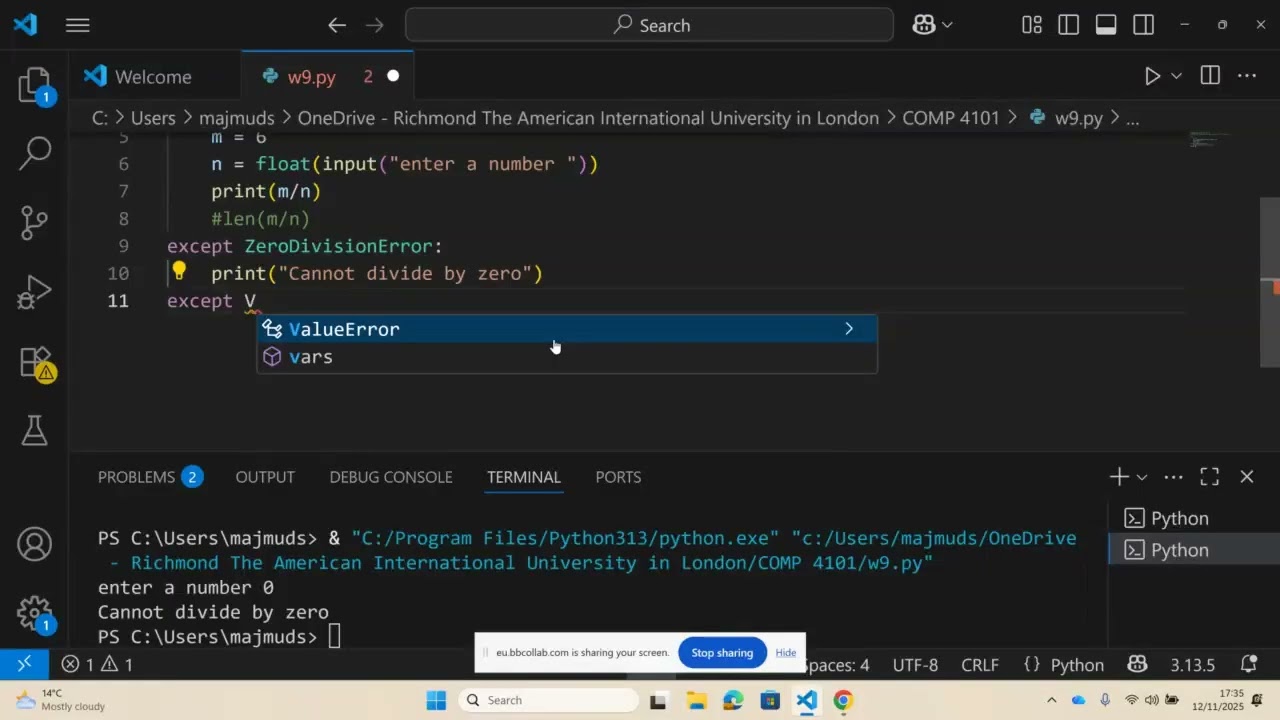1280x720 pixels.
Task: Select the ValueError autocomplete suggestion
Action: (x=567, y=329)
